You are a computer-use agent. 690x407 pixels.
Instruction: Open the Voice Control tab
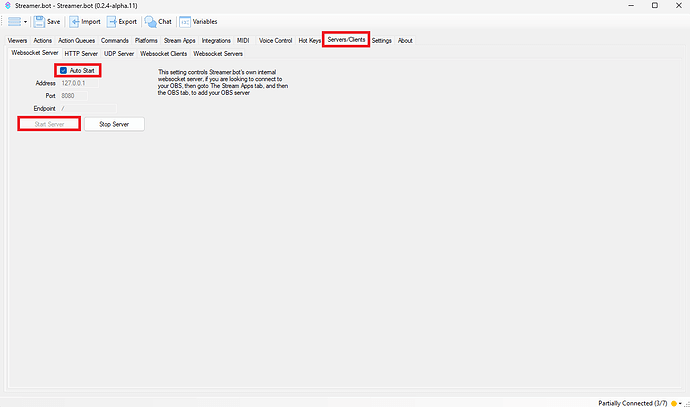[275, 40]
